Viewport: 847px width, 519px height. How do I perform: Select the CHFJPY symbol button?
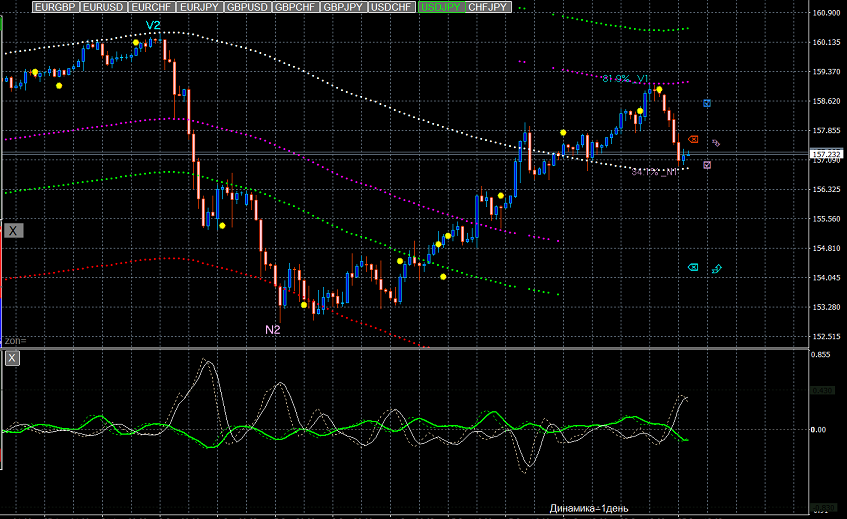click(488, 7)
